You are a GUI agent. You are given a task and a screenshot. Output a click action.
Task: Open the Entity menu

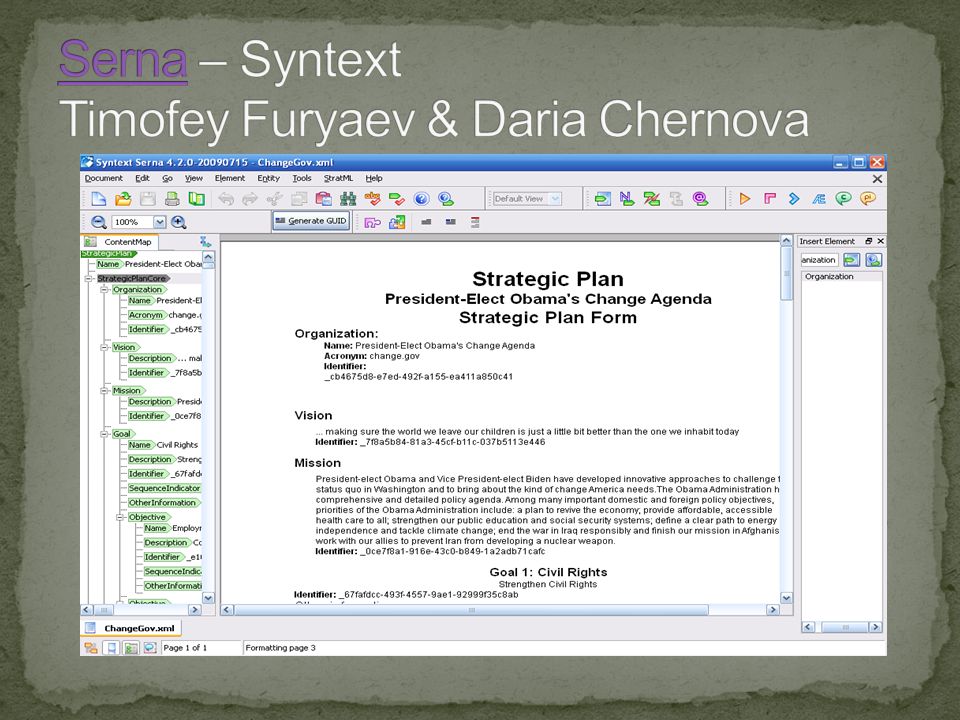268,178
